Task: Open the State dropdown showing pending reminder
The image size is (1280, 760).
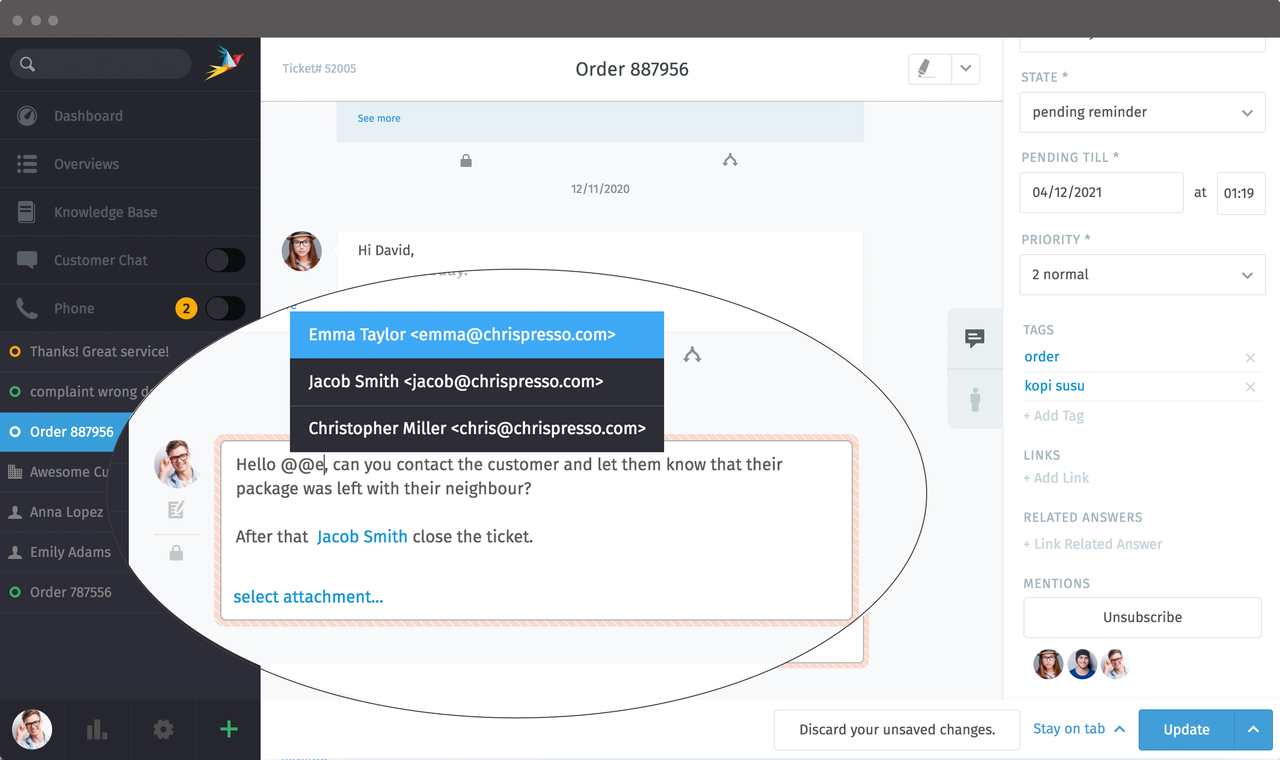Action: click(x=1142, y=112)
